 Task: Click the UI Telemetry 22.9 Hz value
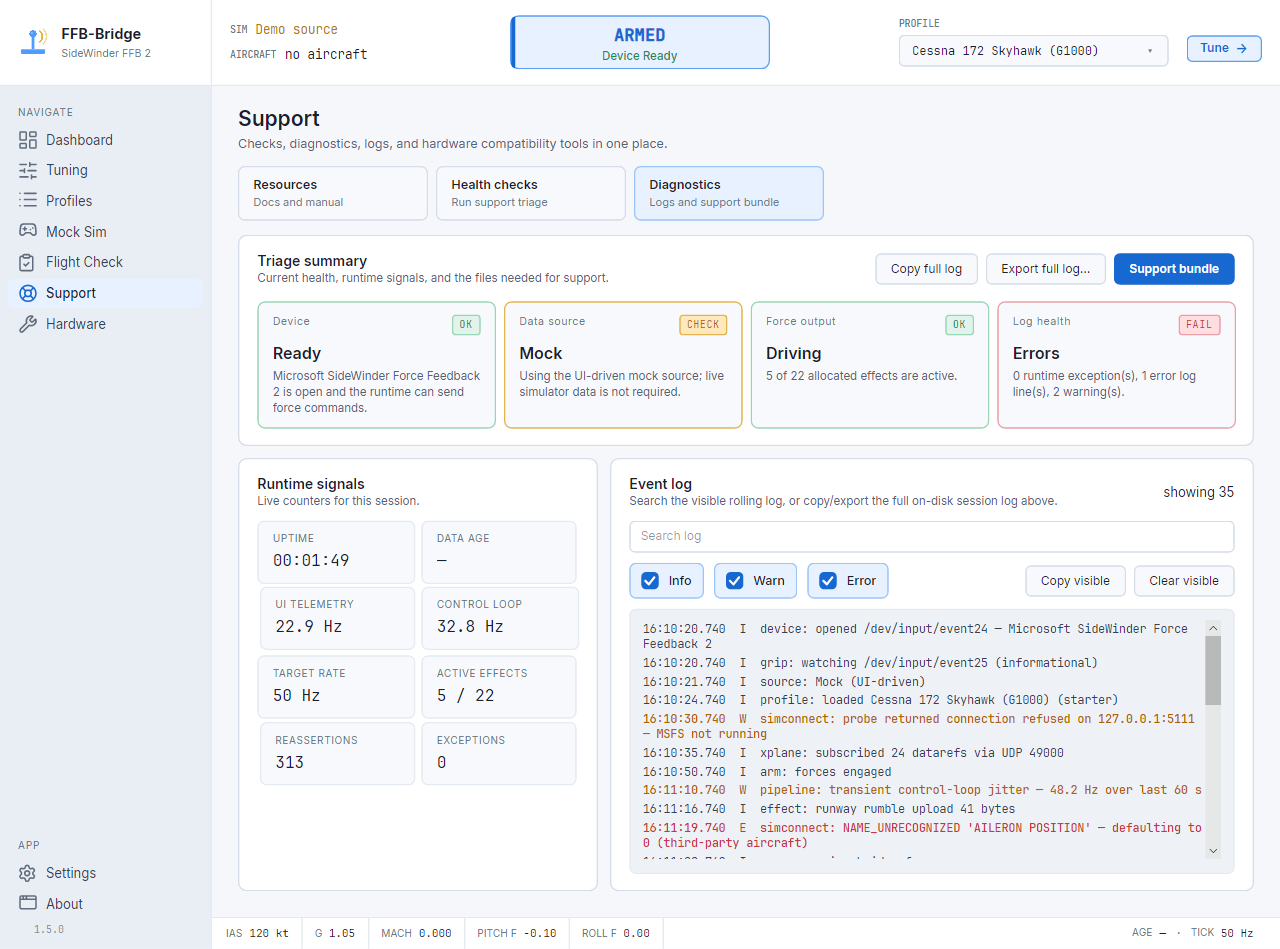click(309, 627)
